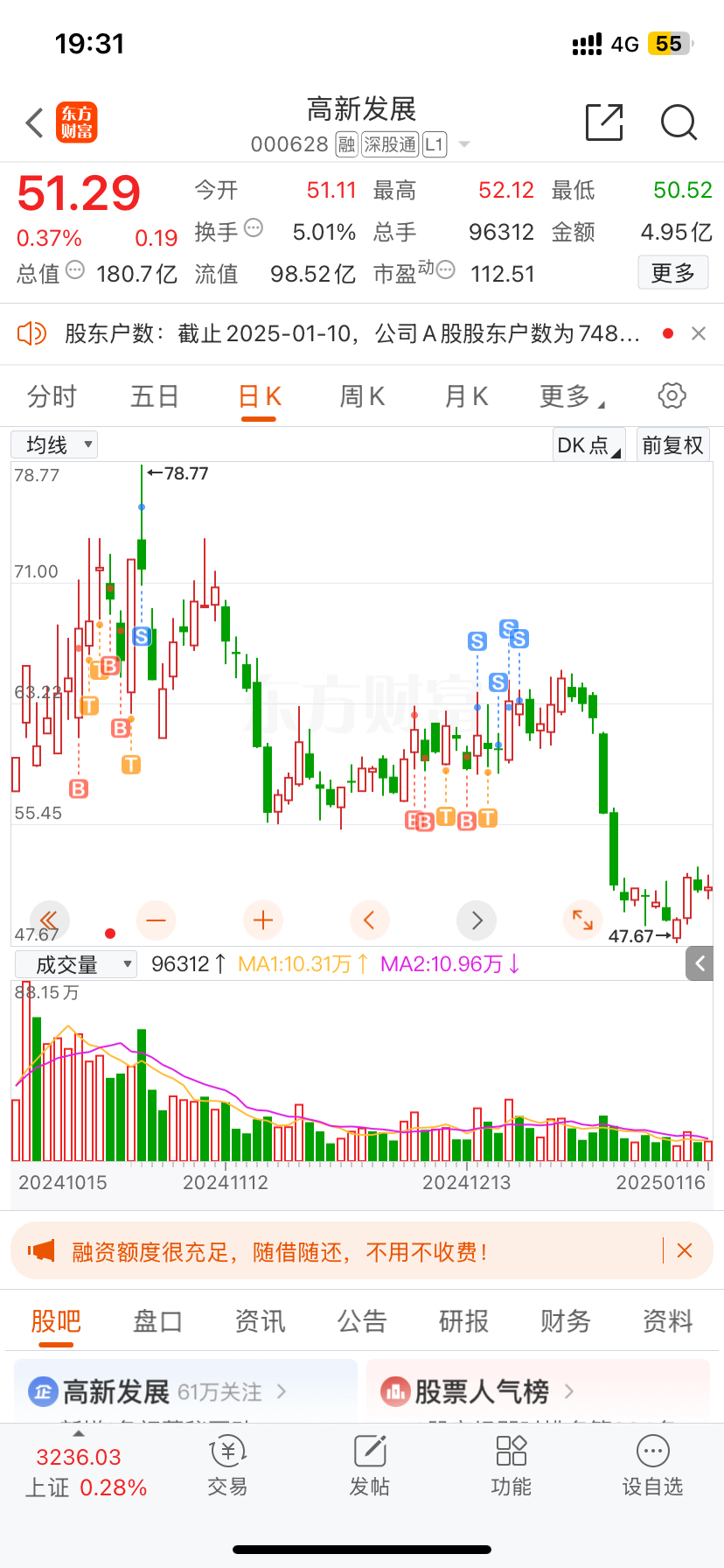Tap the 78.77 high price label
The image size is (724, 1568).
pyautogui.click(x=178, y=473)
